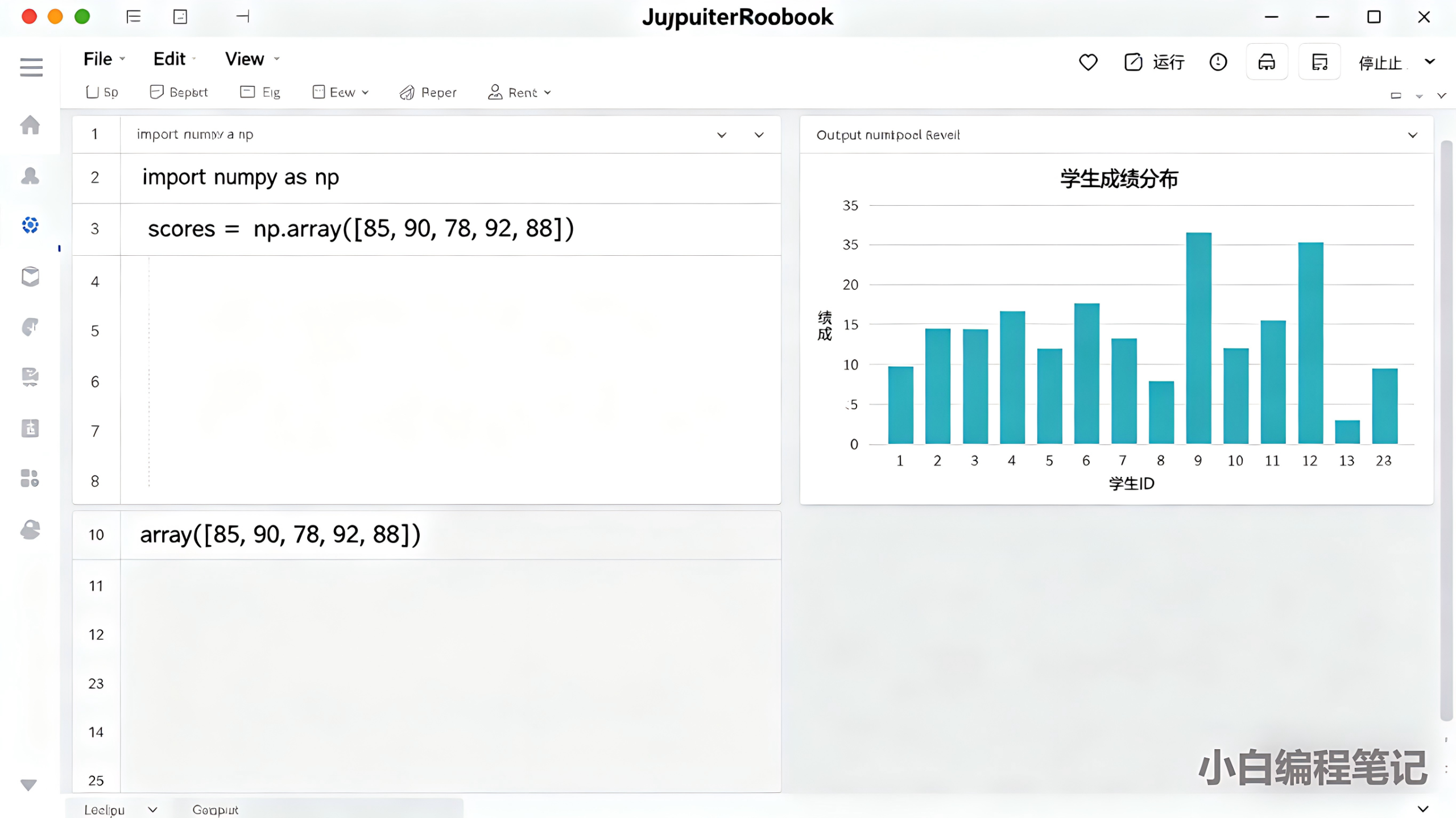This screenshot has height=818, width=1456.
Task: Click the scores np.array code line
Action: pos(361,229)
